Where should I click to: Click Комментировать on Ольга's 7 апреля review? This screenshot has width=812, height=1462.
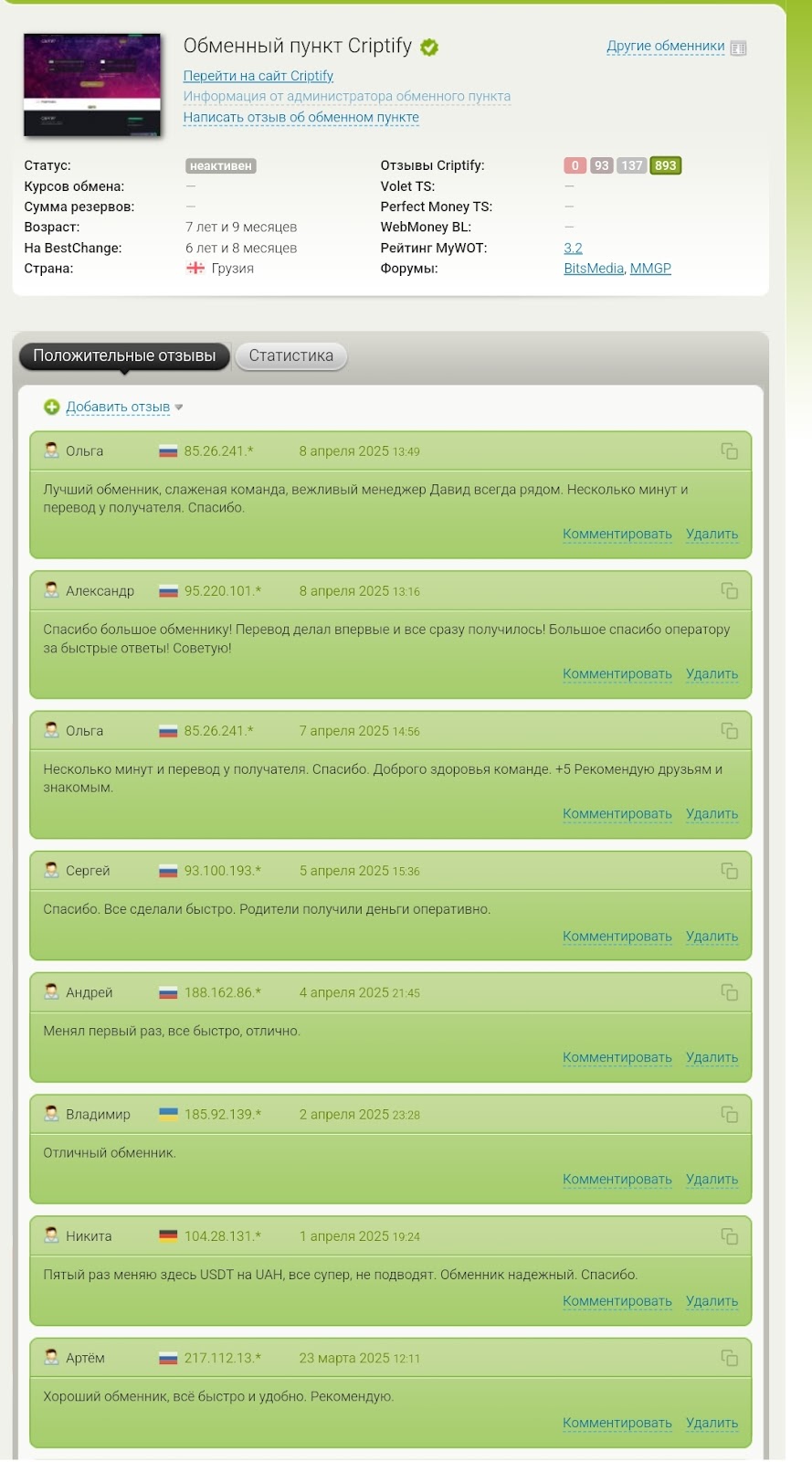coord(617,813)
